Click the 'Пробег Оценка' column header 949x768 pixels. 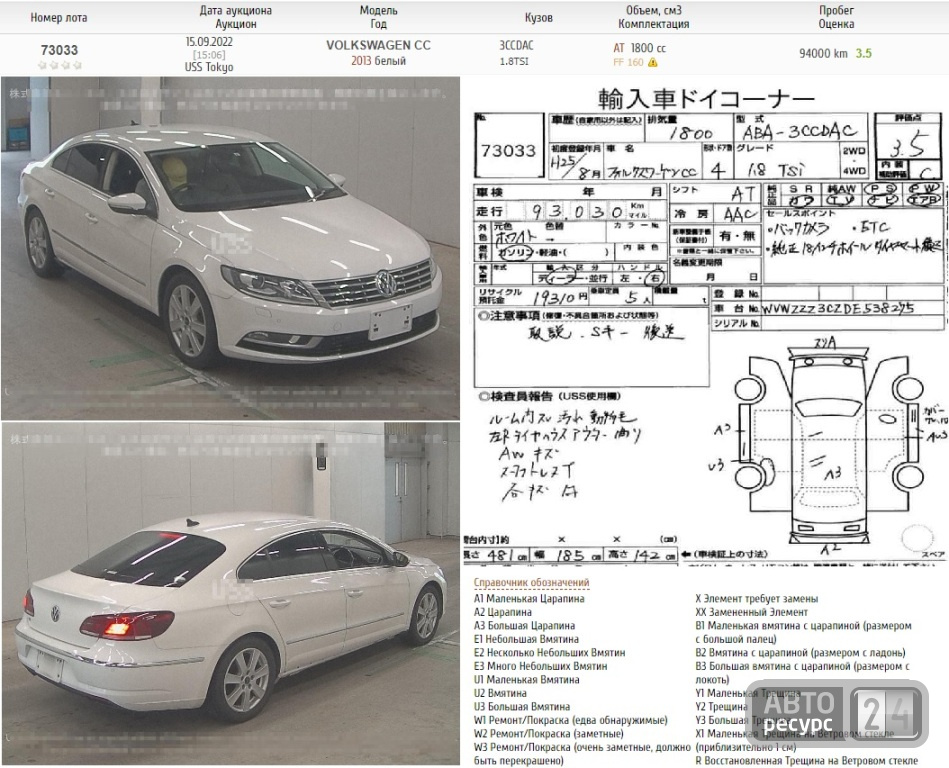836,17
